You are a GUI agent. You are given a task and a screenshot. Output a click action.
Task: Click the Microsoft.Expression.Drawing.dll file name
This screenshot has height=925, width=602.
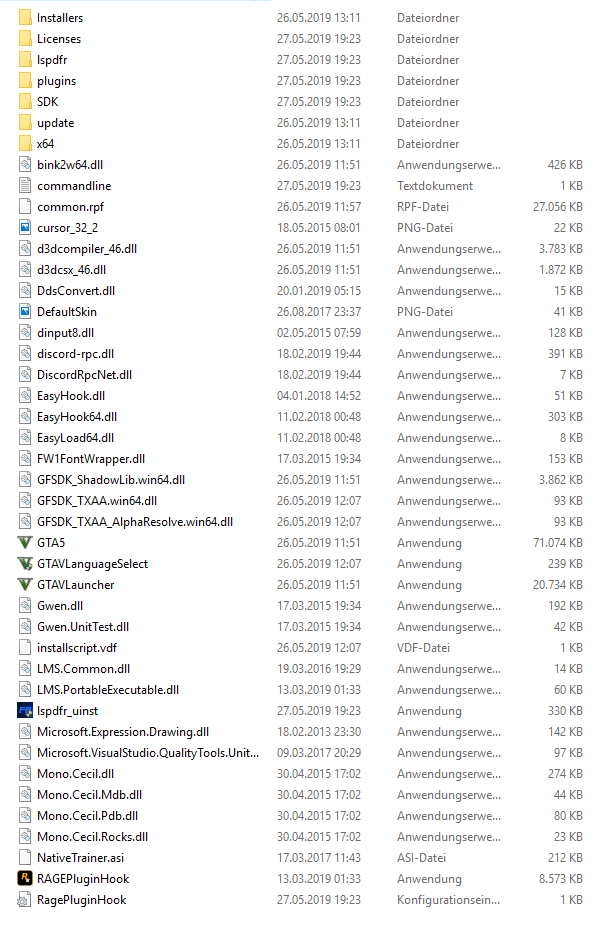point(123,732)
